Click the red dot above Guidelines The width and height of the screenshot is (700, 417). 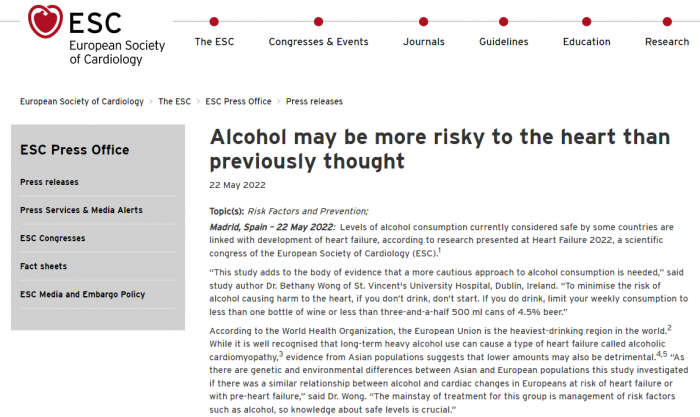[x=503, y=20]
